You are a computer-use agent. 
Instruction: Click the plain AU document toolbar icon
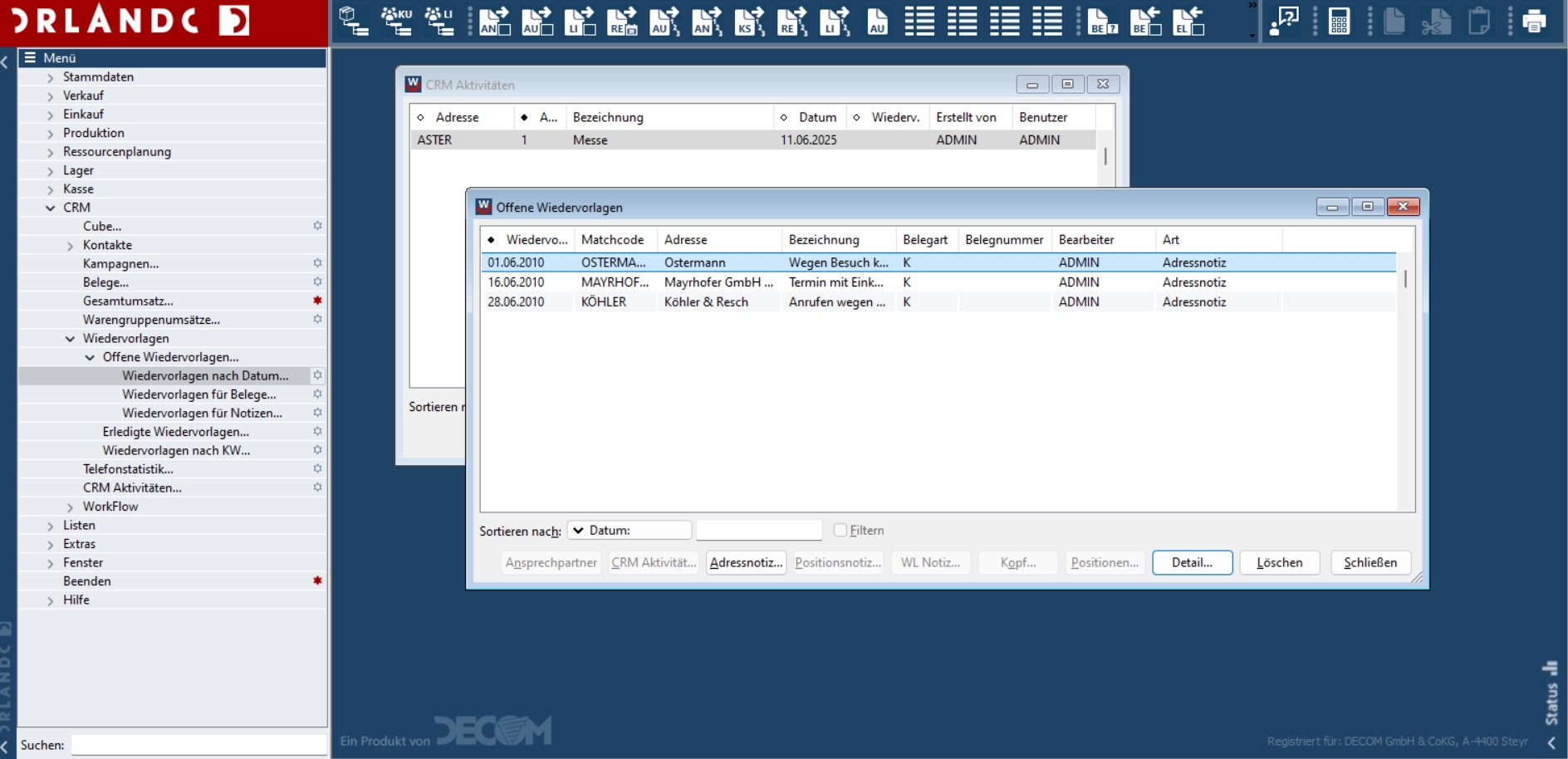click(x=877, y=21)
